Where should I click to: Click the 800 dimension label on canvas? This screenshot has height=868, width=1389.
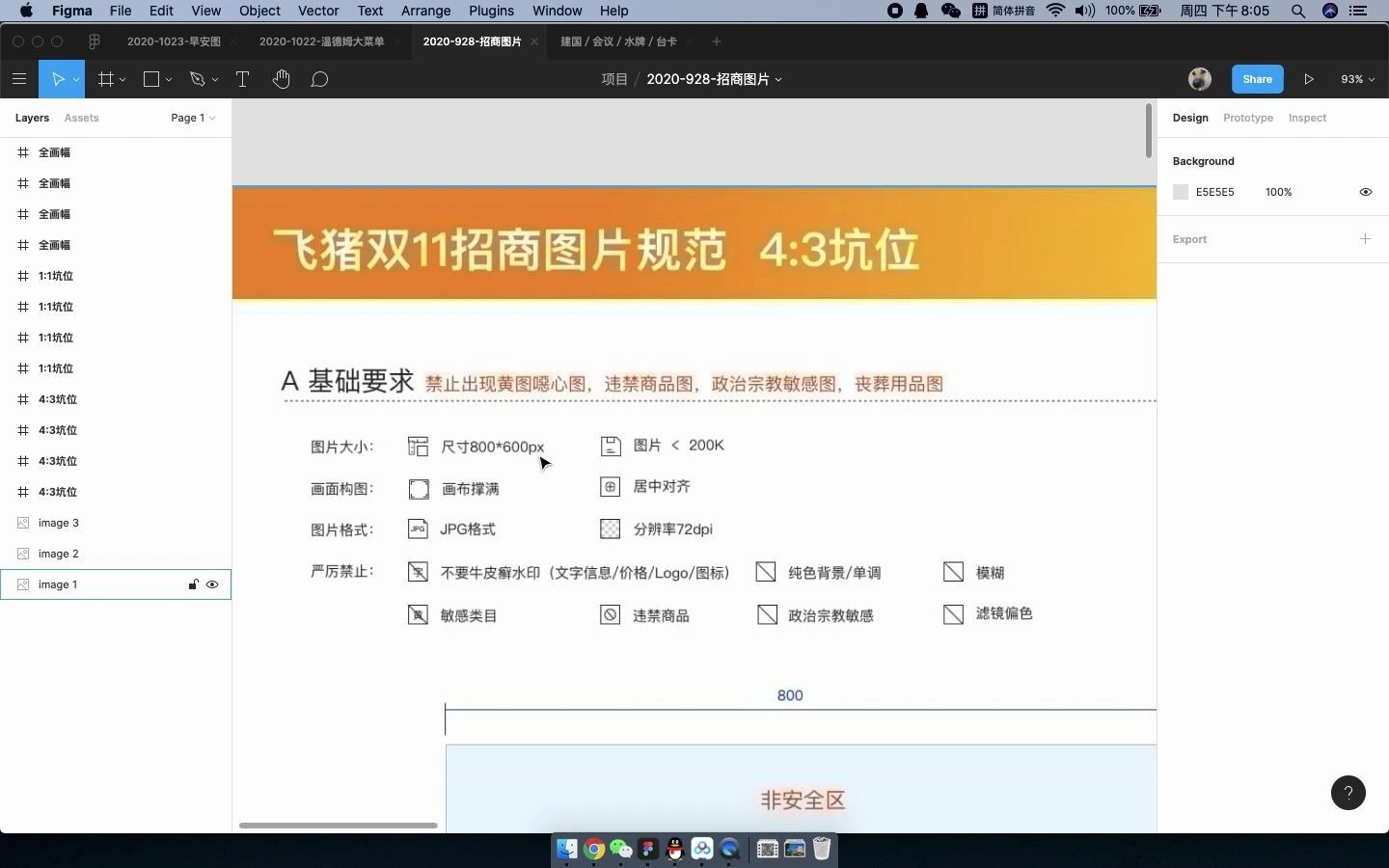790,695
